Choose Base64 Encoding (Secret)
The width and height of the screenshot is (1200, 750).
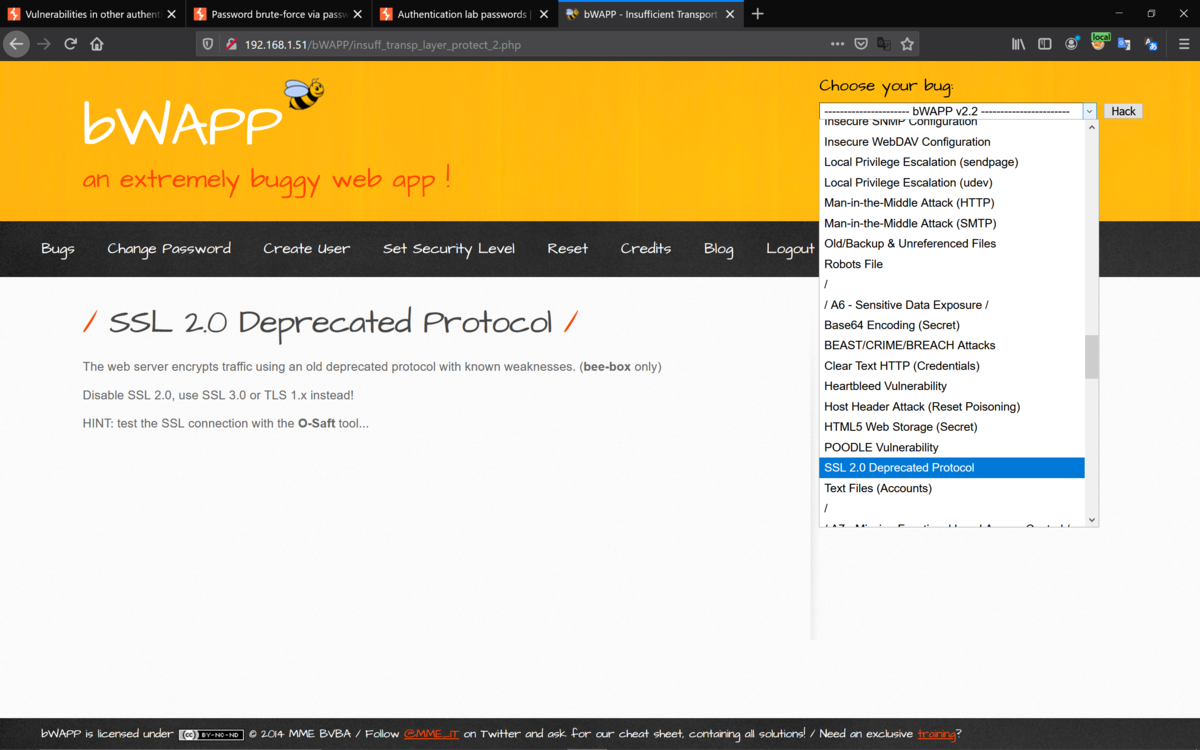pyautogui.click(x=951, y=325)
